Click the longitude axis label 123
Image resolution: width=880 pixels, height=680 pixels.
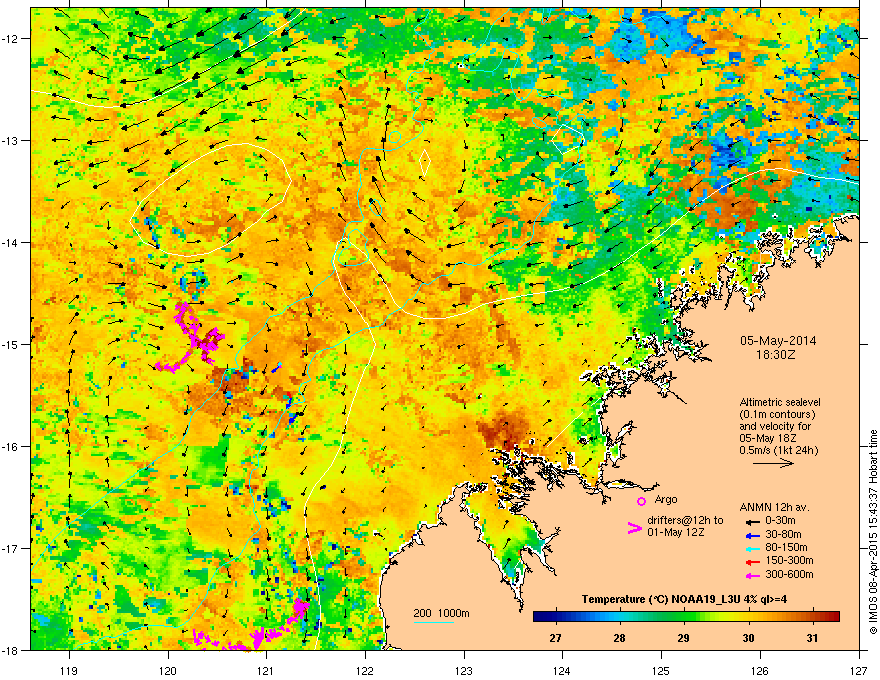pyautogui.click(x=464, y=670)
